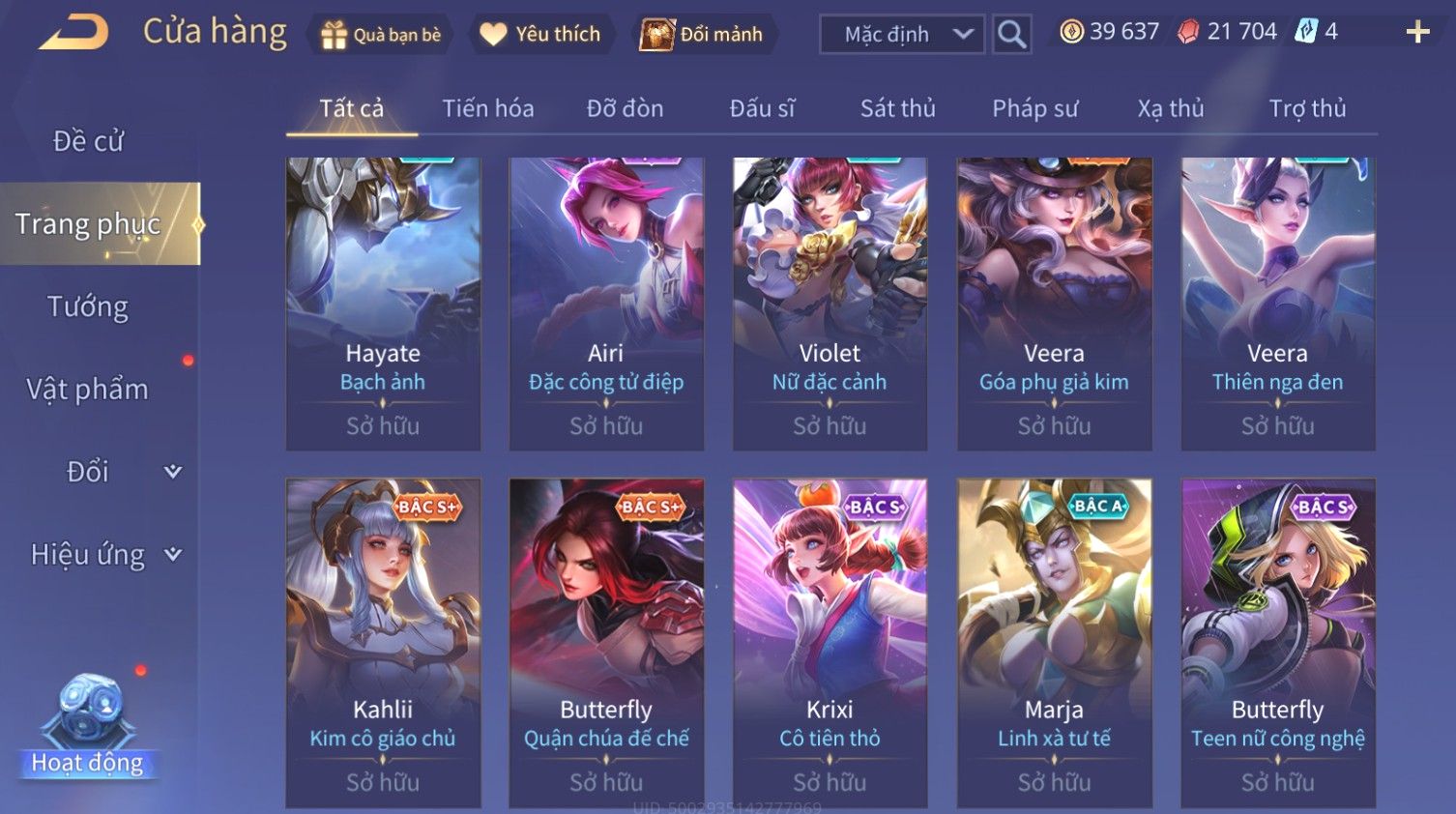Tap the blue voucher ticket icon
Image resolution: width=1456 pixels, height=814 pixels.
(x=1306, y=32)
